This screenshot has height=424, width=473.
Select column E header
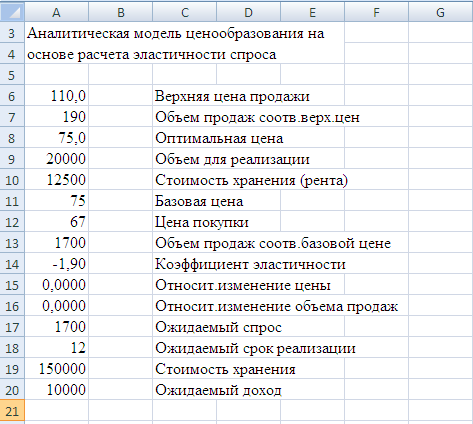tap(312, 12)
